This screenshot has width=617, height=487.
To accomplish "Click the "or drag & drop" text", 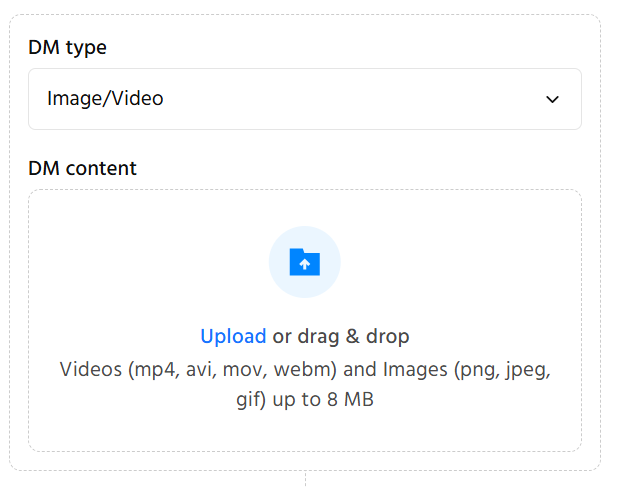I will [341, 336].
